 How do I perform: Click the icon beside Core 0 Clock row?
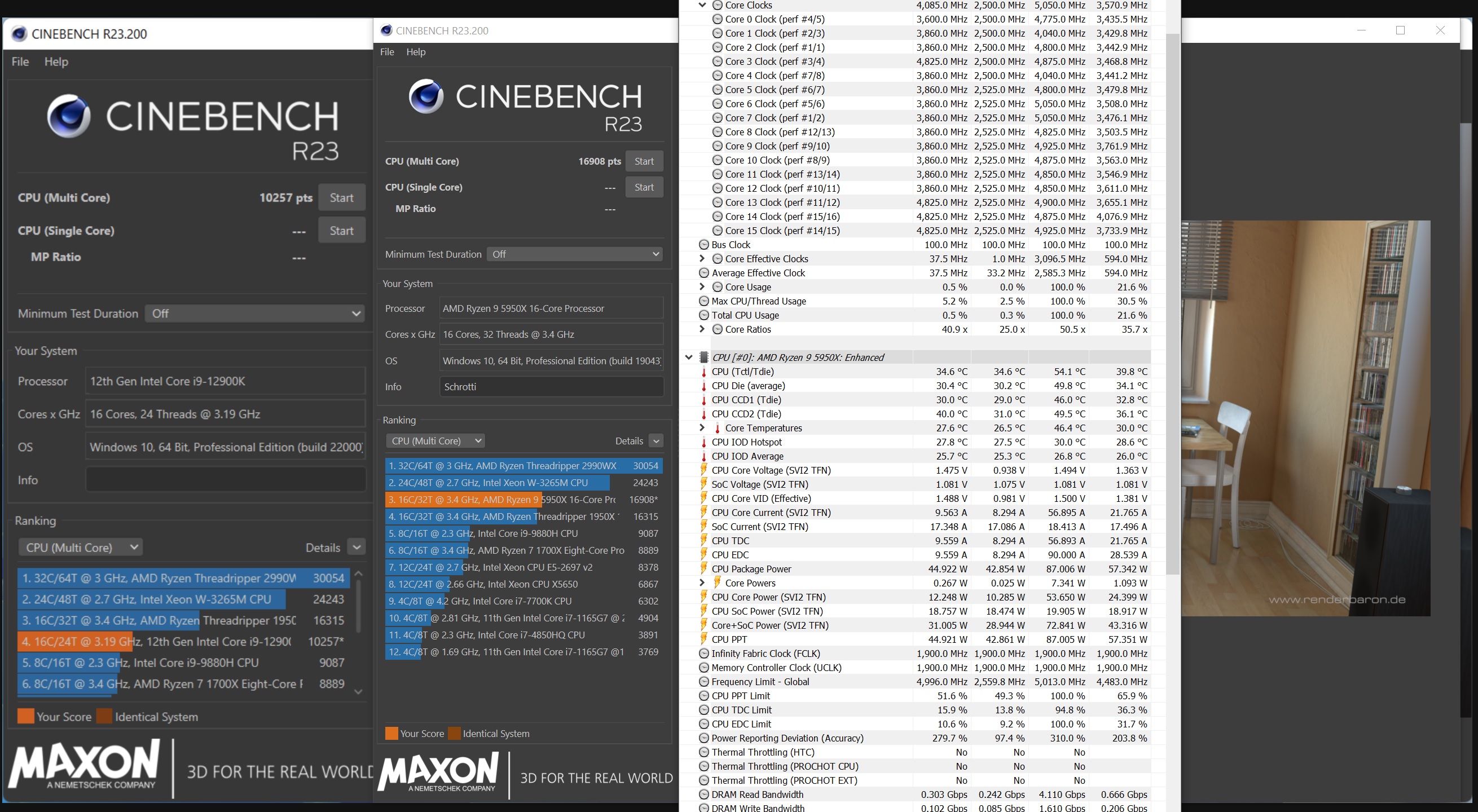click(x=717, y=19)
